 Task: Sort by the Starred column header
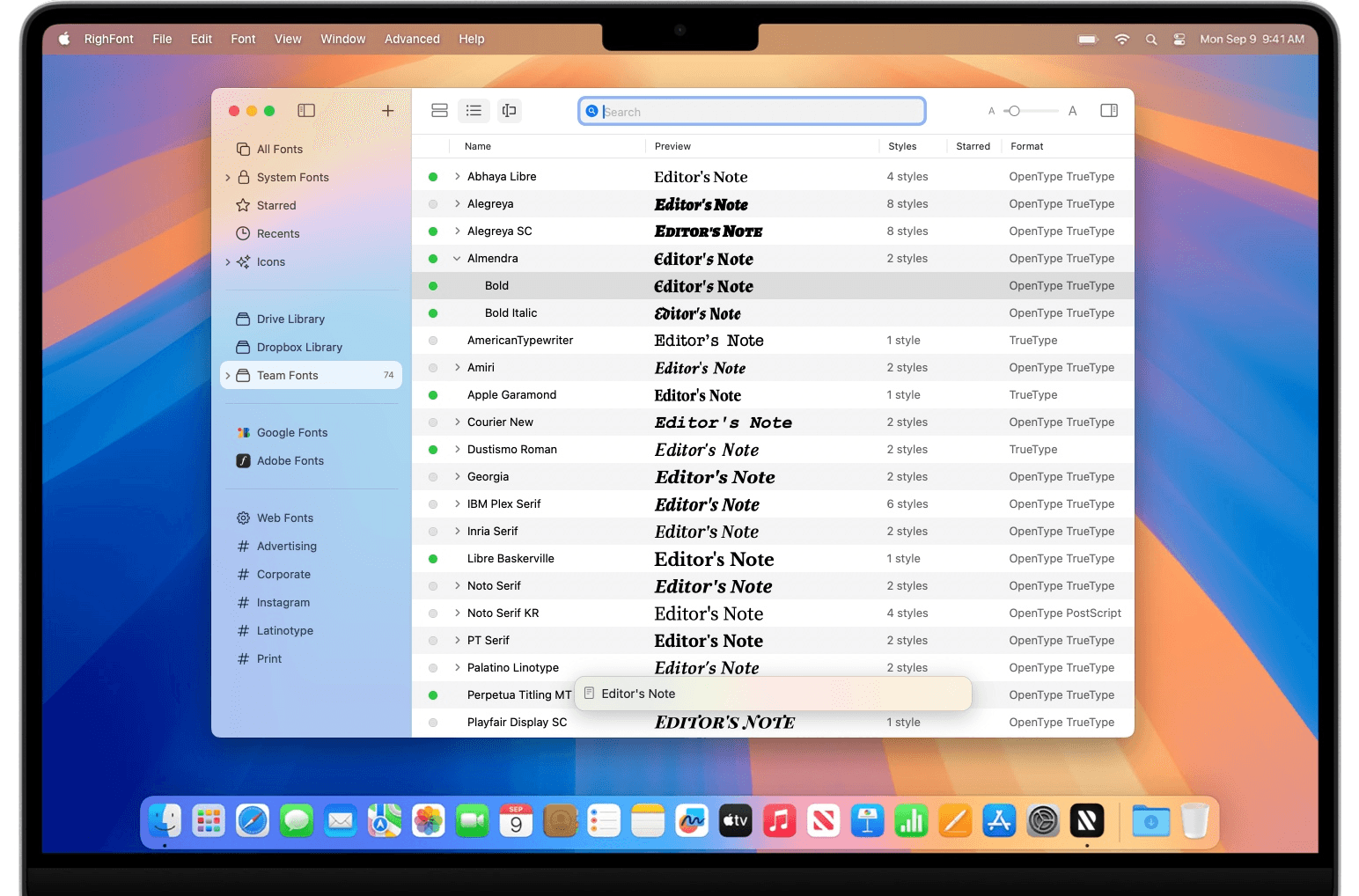[973, 147]
